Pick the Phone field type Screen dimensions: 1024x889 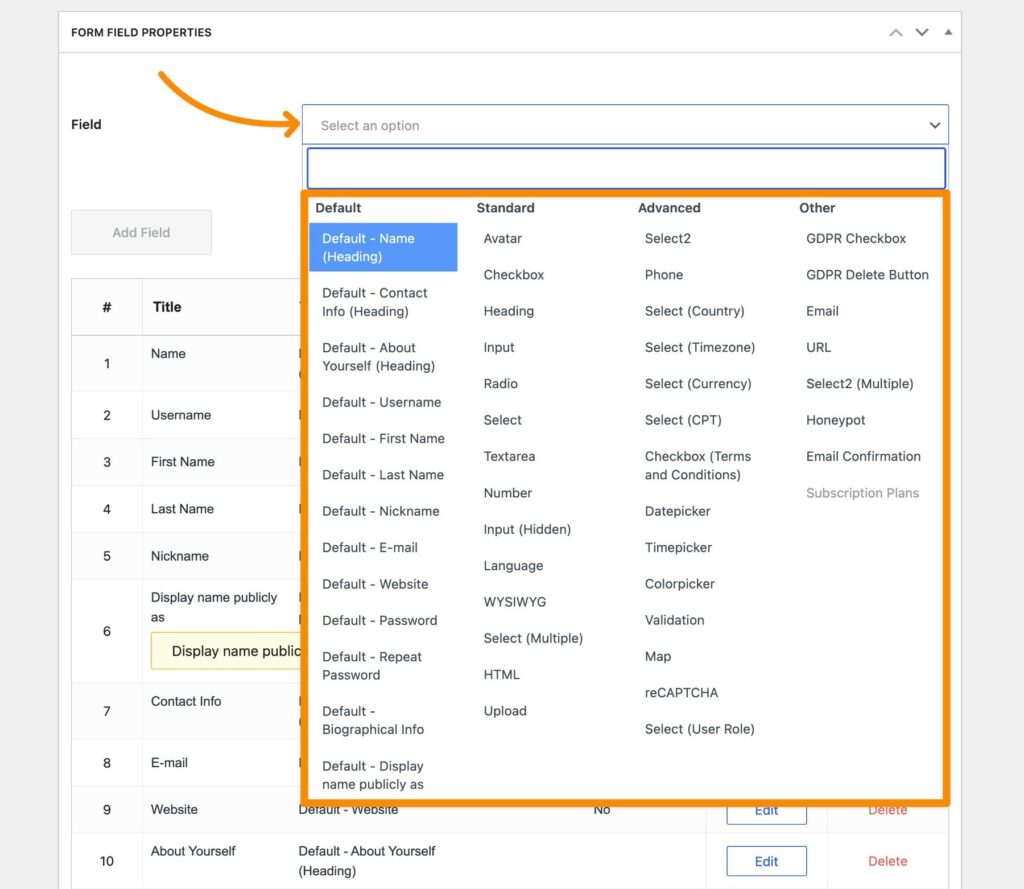click(x=664, y=275)
